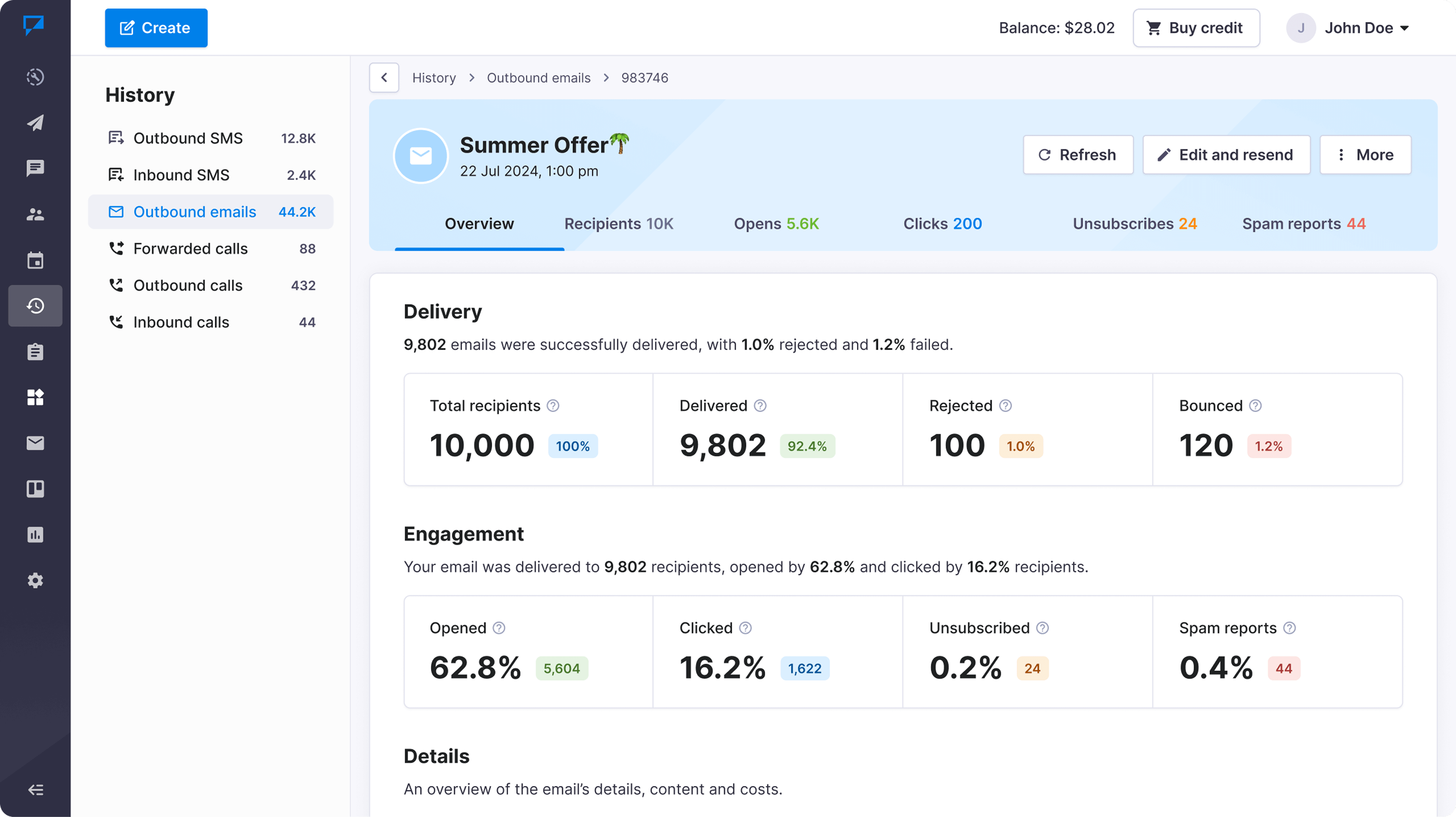
Task: Open the widgets apps icon in sidebar
Action: pos(35,398)
